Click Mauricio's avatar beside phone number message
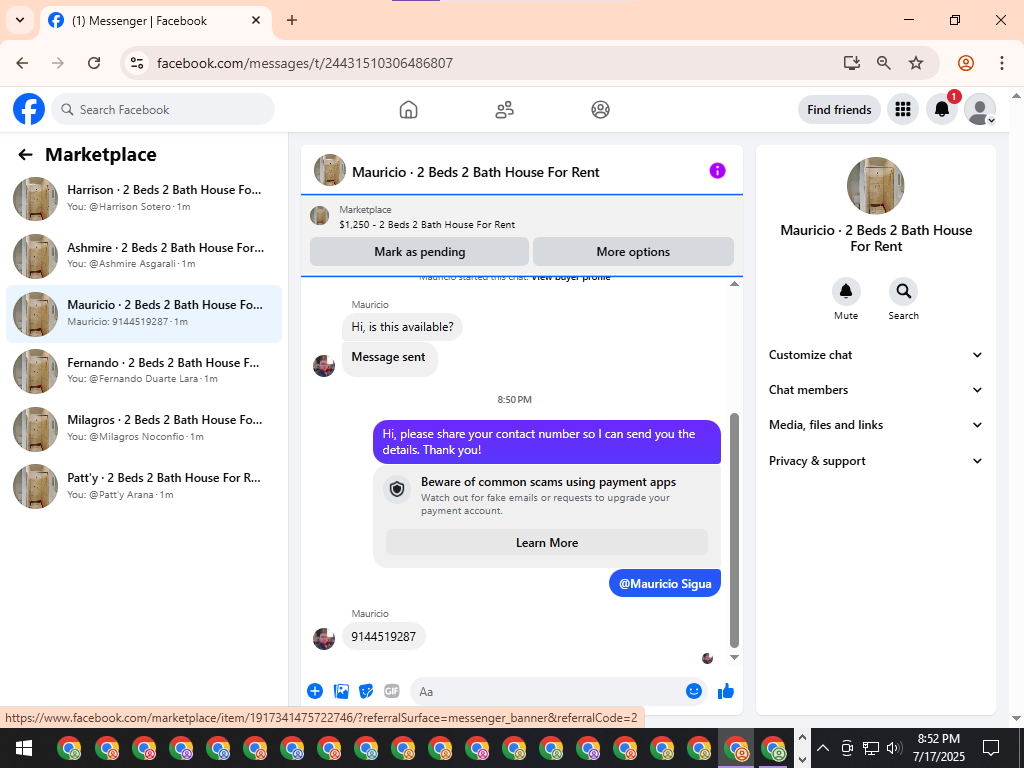 pyautogui.click(x=324, y=638)
